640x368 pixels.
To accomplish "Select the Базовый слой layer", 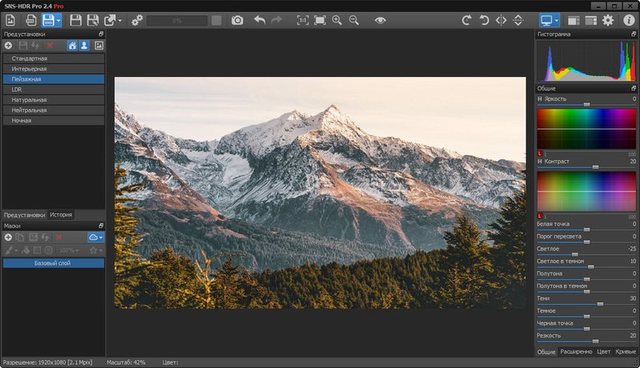I will click(x=53, y=263).
